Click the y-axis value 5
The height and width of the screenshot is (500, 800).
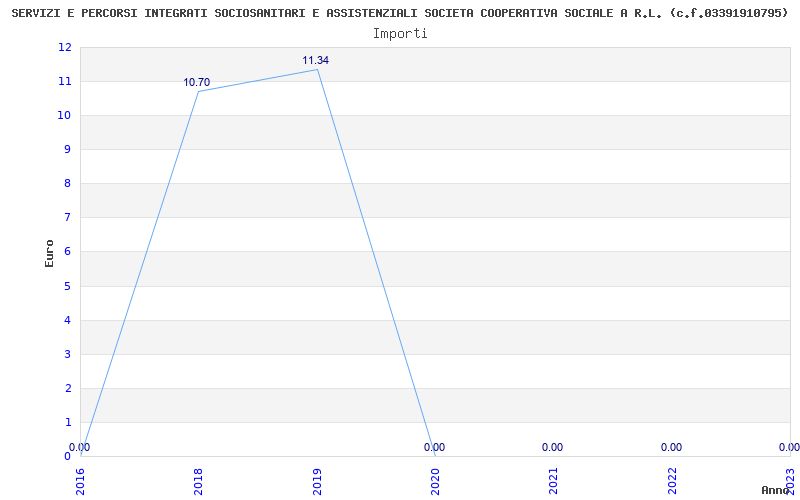[68, 286]
